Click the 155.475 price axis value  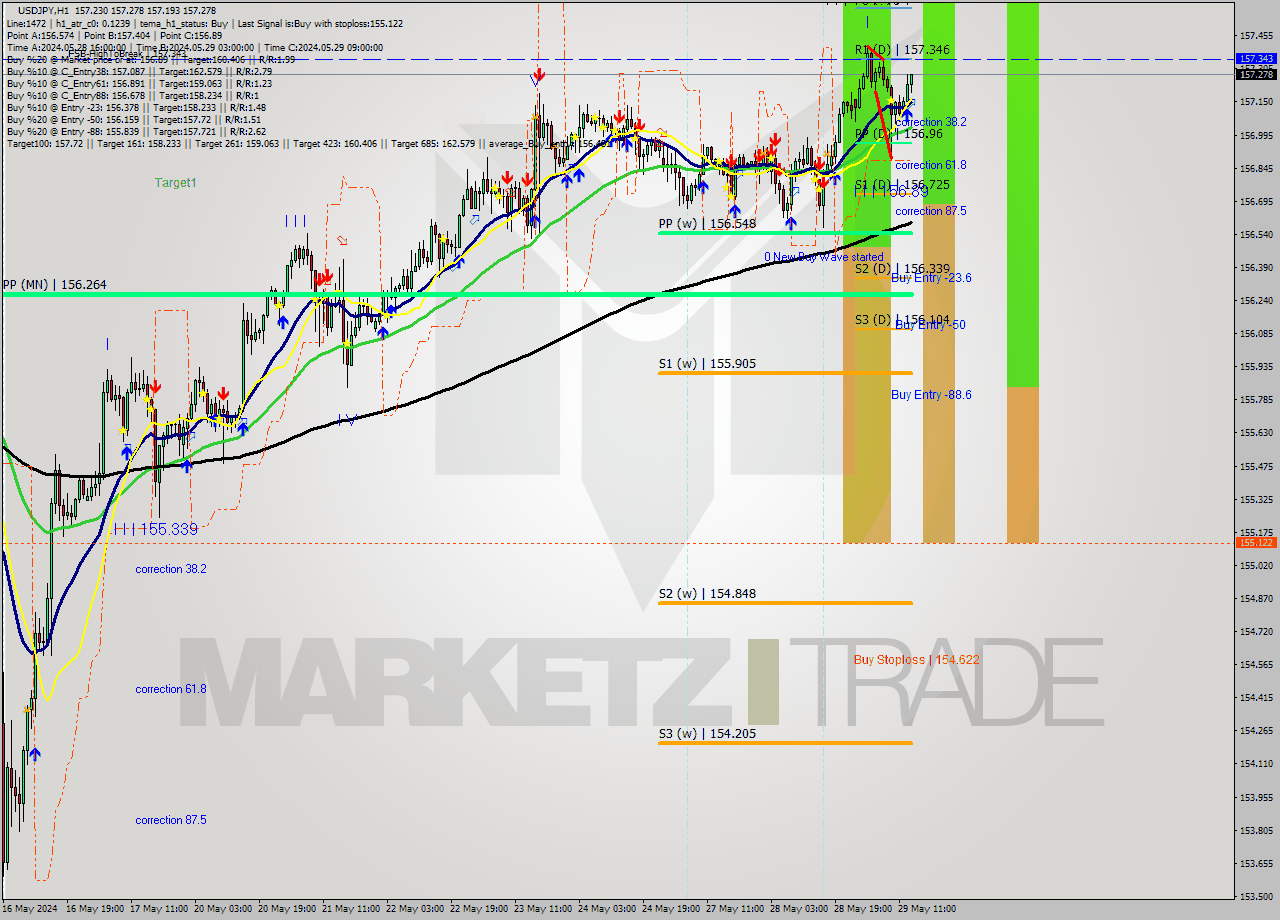tap(1256, 466)
